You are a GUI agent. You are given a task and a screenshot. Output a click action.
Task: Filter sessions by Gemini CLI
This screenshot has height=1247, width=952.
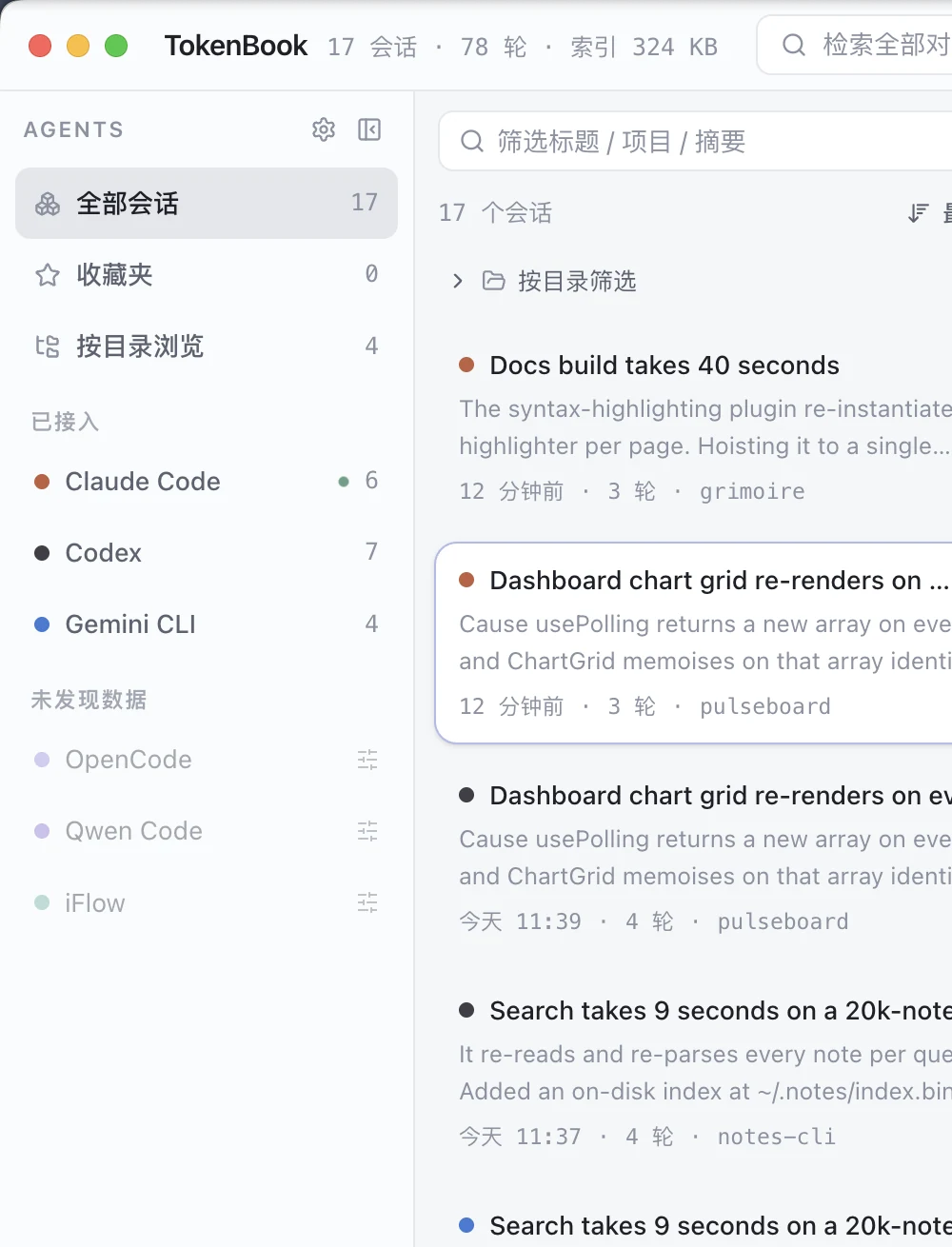(x=207, y=624)
